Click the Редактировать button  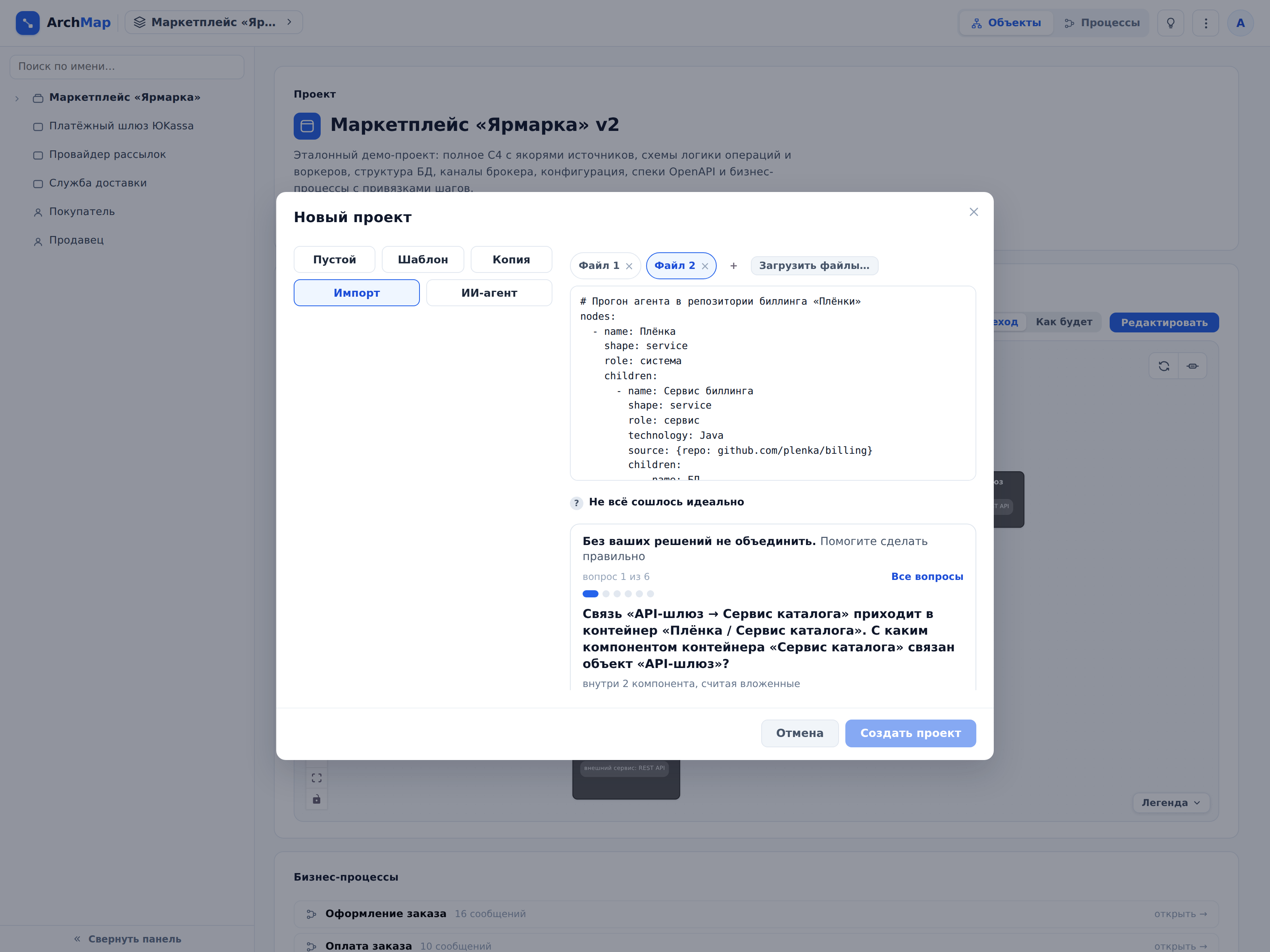[1164, 322]
